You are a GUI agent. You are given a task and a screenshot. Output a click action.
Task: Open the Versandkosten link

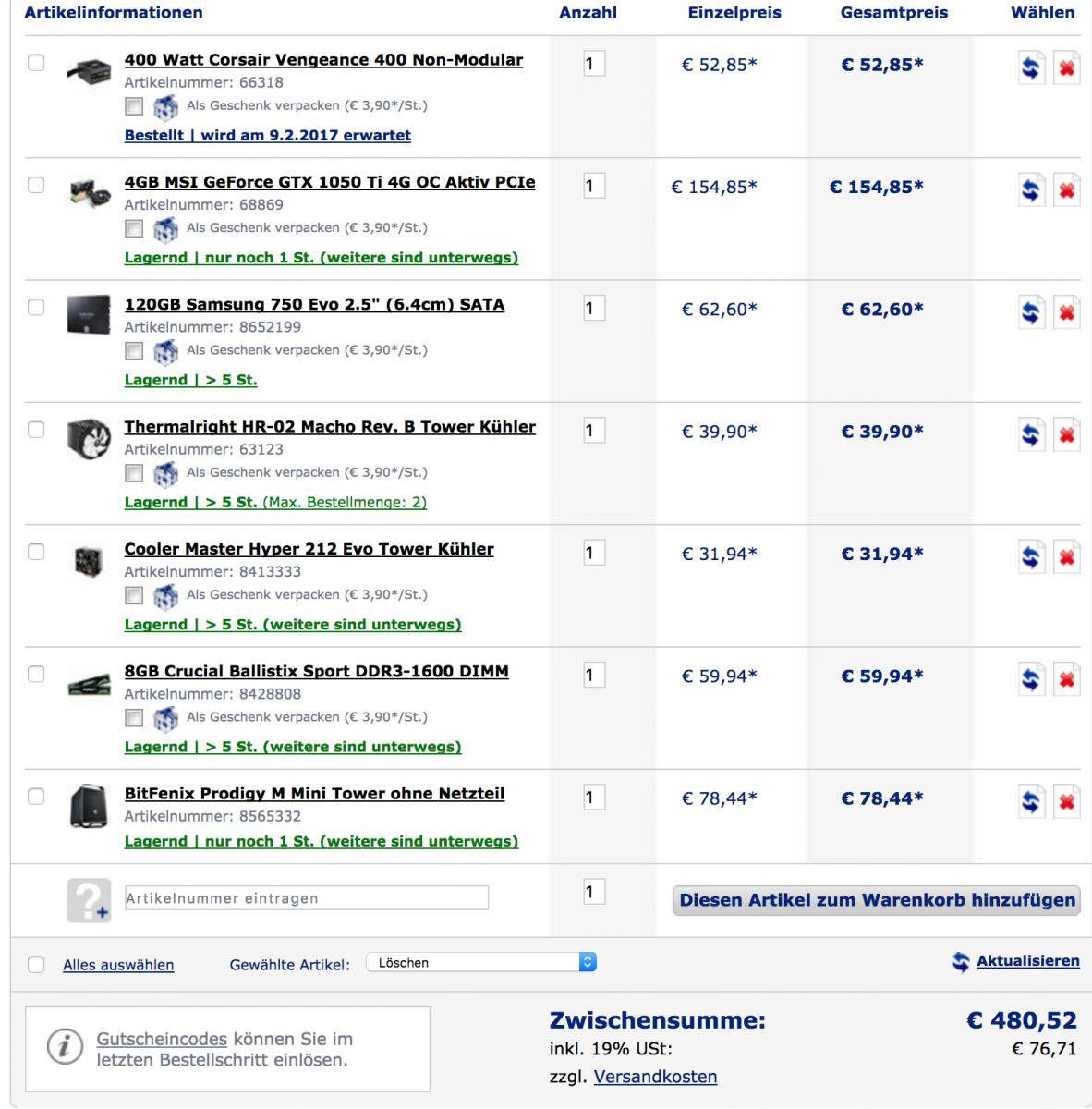coord(655,1077)
